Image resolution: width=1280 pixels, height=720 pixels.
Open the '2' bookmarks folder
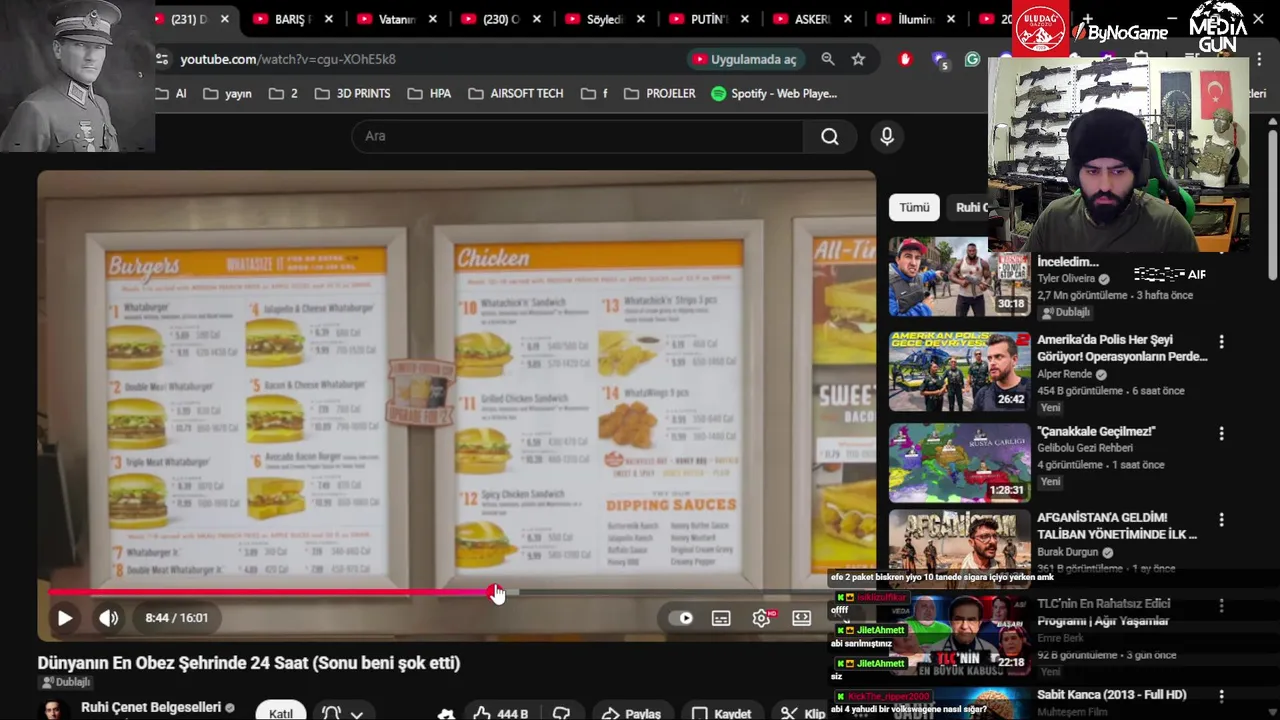[283, 93]
